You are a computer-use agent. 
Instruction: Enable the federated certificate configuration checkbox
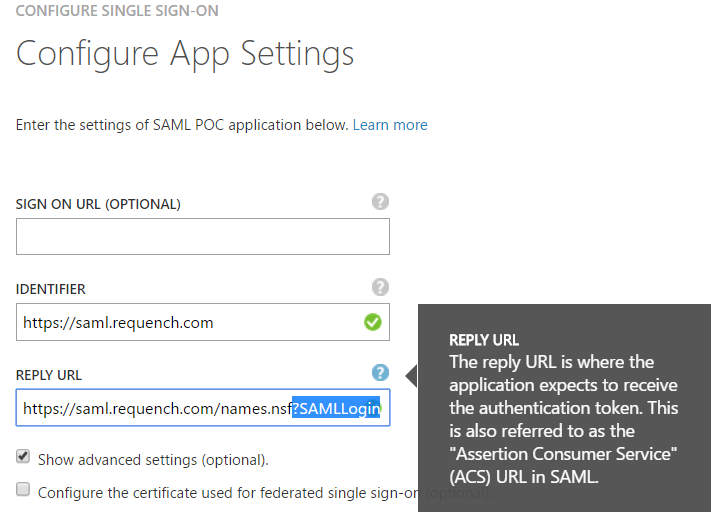(23, 490)
